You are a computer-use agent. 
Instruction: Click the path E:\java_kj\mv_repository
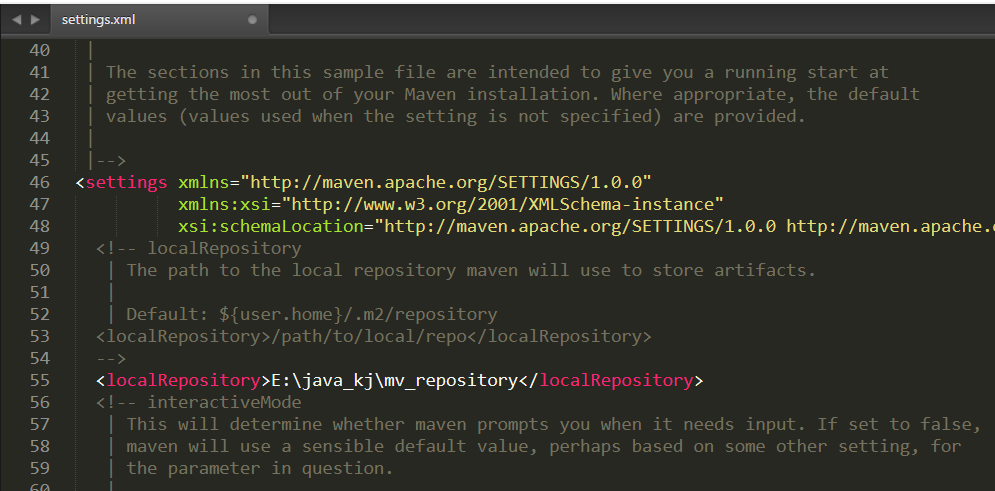[394, 381]
